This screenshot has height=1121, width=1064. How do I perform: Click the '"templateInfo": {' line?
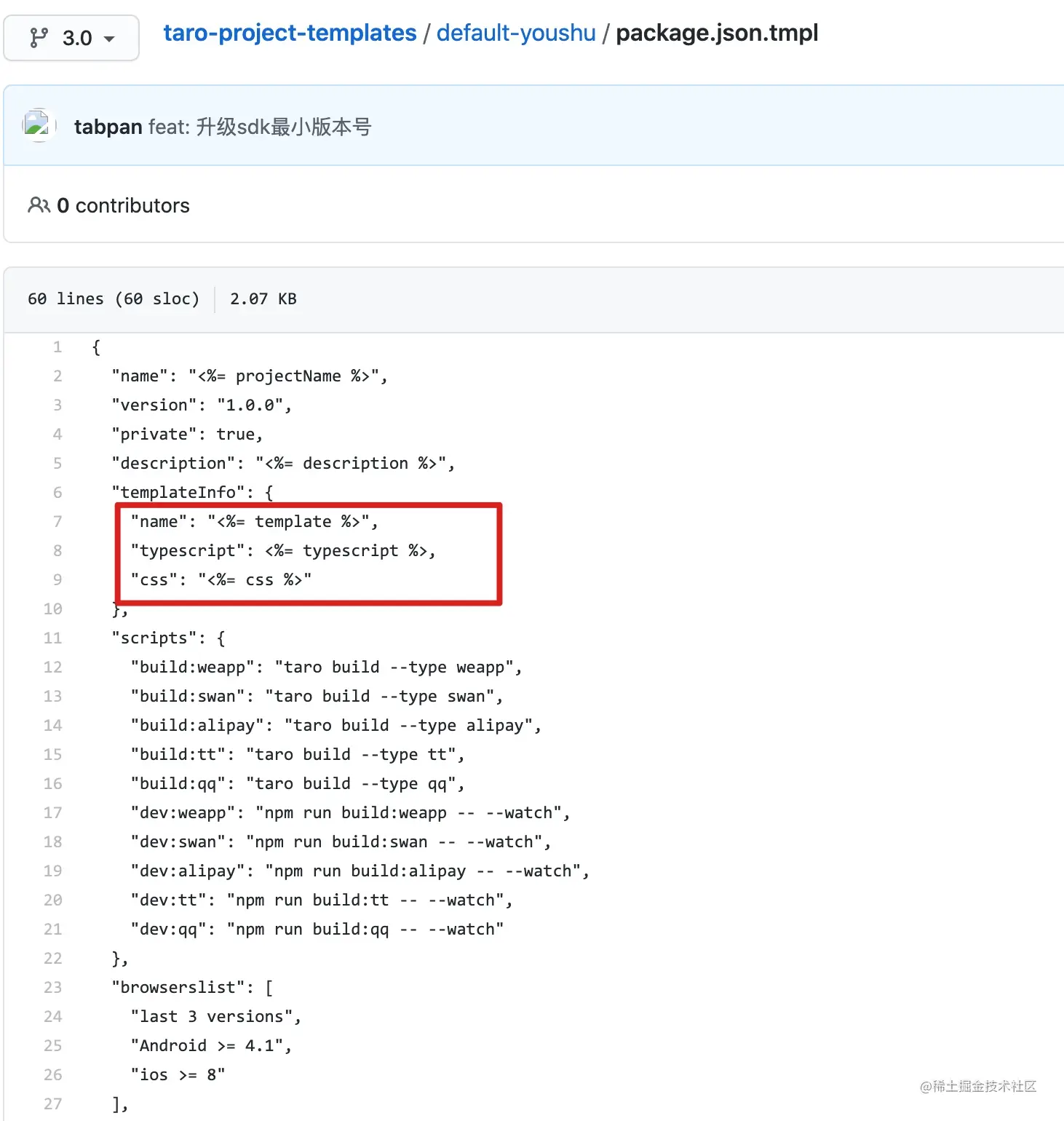pos(192,493)
